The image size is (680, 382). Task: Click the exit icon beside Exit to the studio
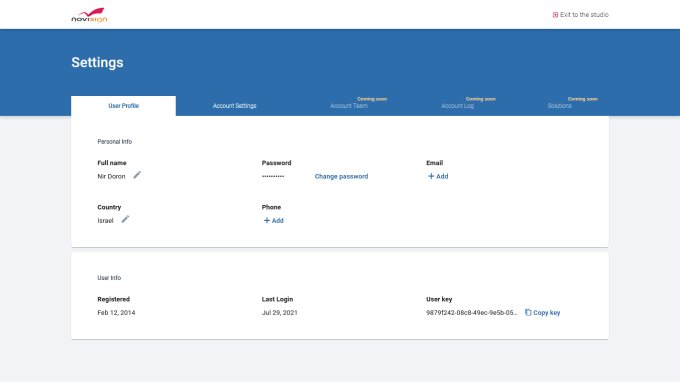point(555,15)
